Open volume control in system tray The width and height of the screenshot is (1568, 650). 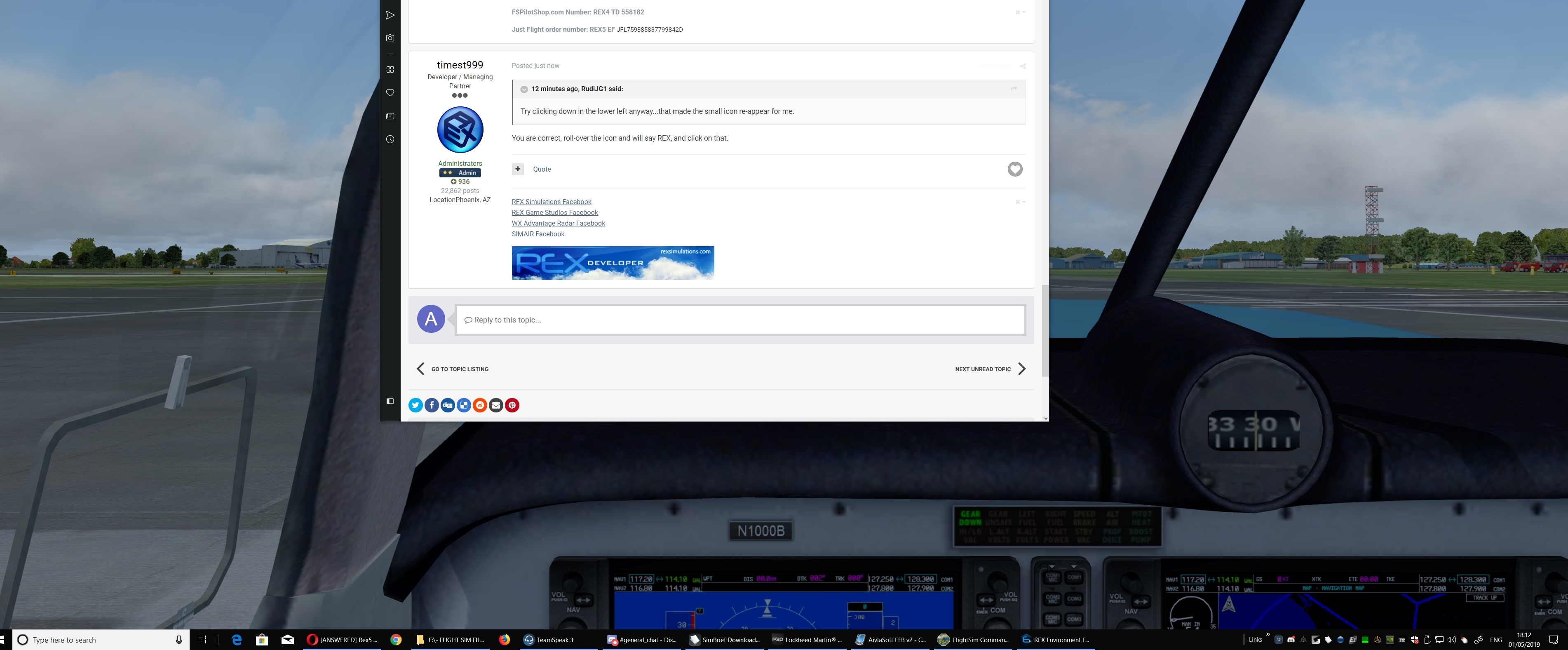coord(1451,640)
